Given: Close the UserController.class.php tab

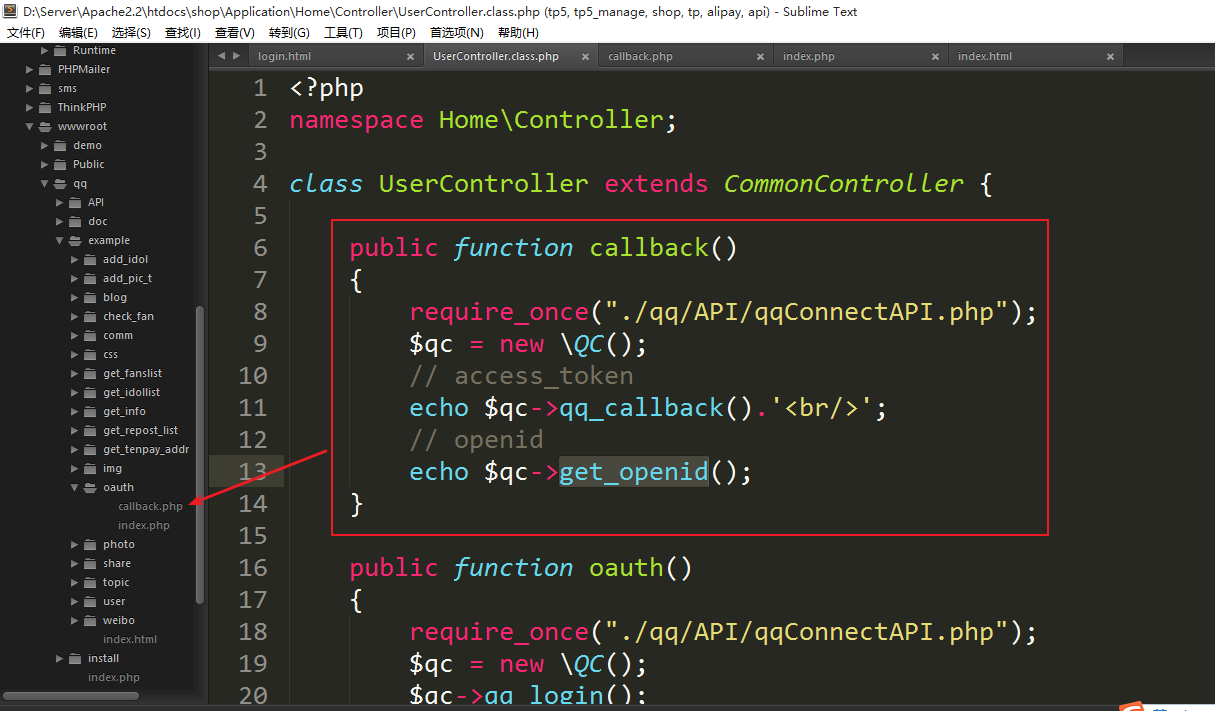Looking at the screenshot, I should coord(585,57).
